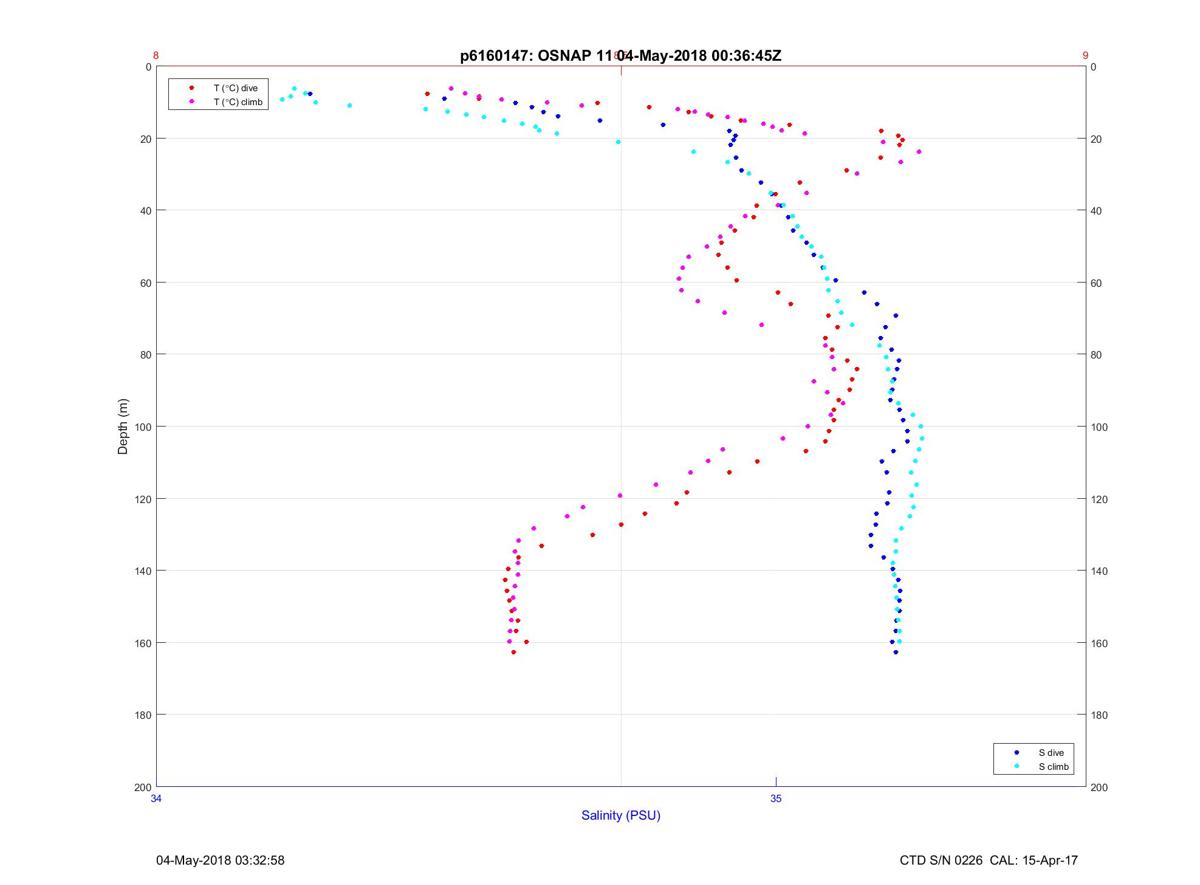
Task: Click the right-axis depth tick '140'
Action: click(x=1100, y=571)
